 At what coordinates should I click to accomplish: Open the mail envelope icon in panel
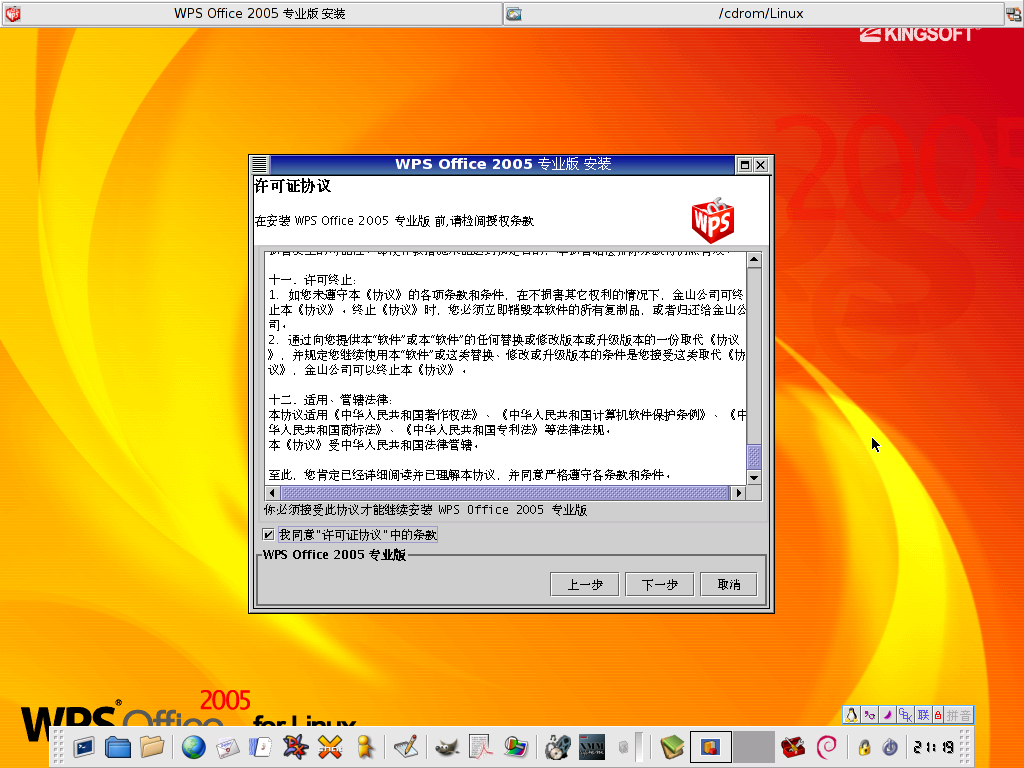tap(227, 746)
